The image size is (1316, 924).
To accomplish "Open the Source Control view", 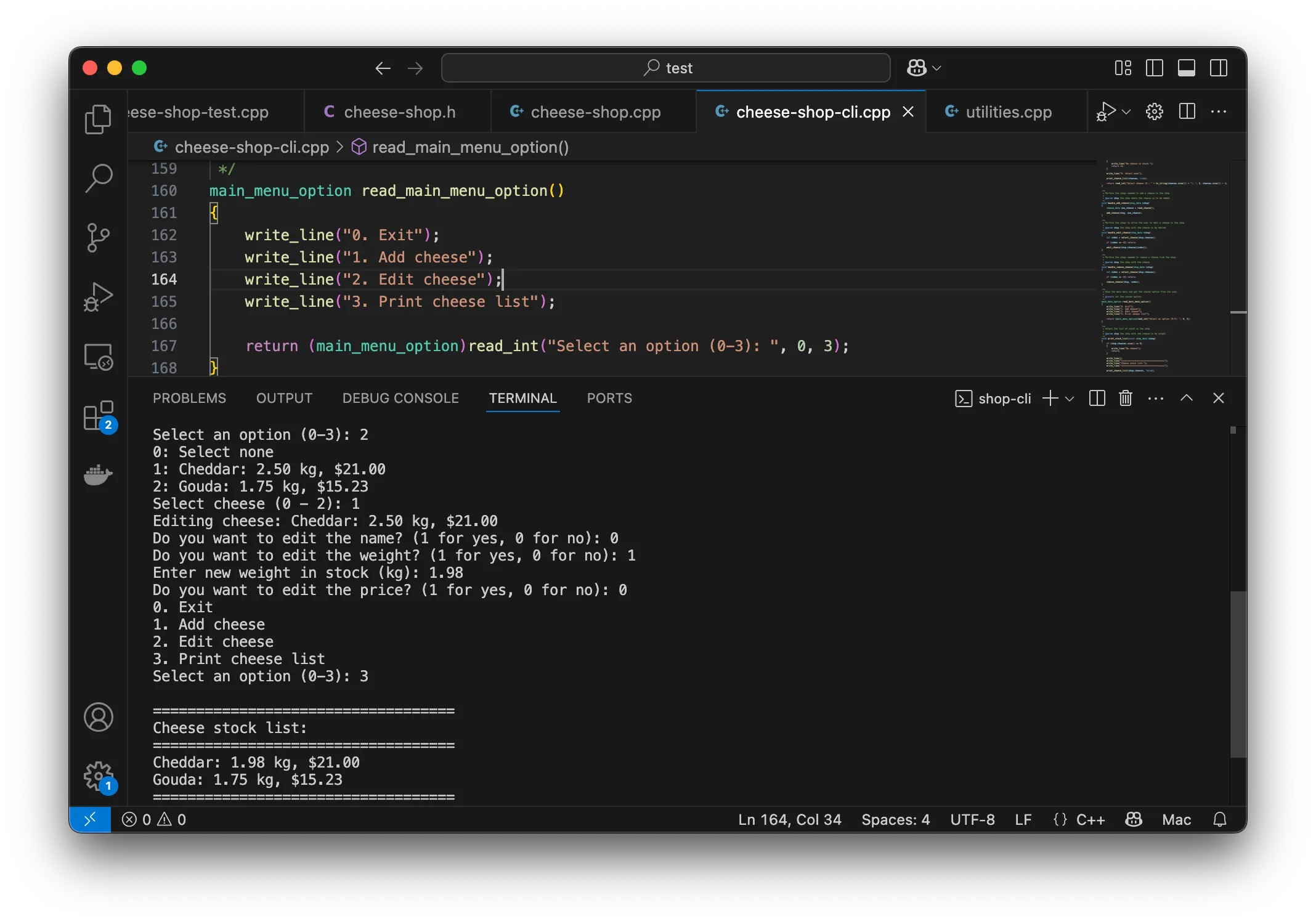I will click(x=98, y=238).
